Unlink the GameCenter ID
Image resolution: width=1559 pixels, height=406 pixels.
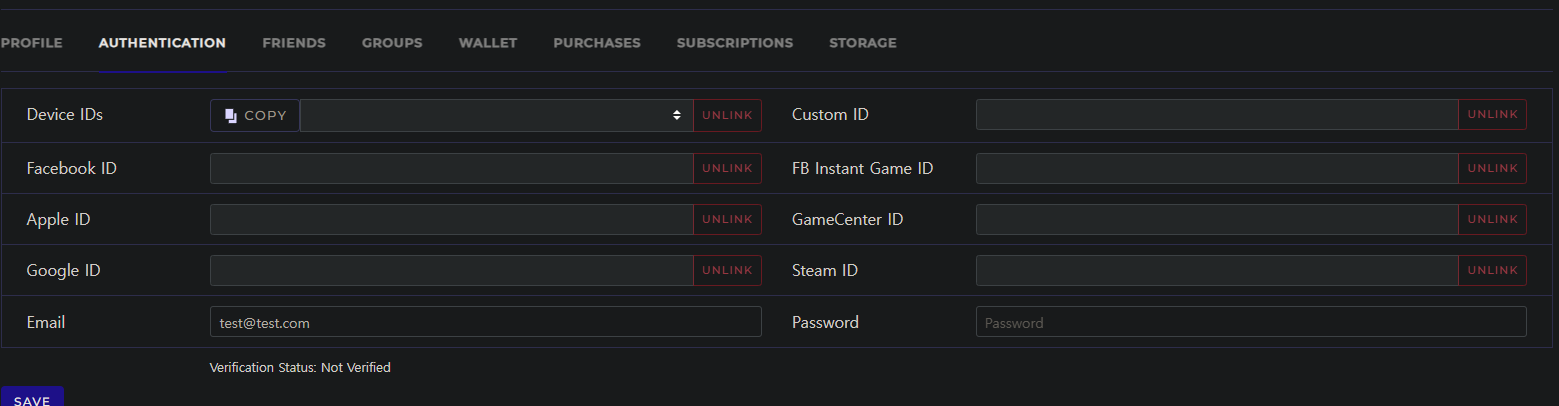pos(1492,220)
